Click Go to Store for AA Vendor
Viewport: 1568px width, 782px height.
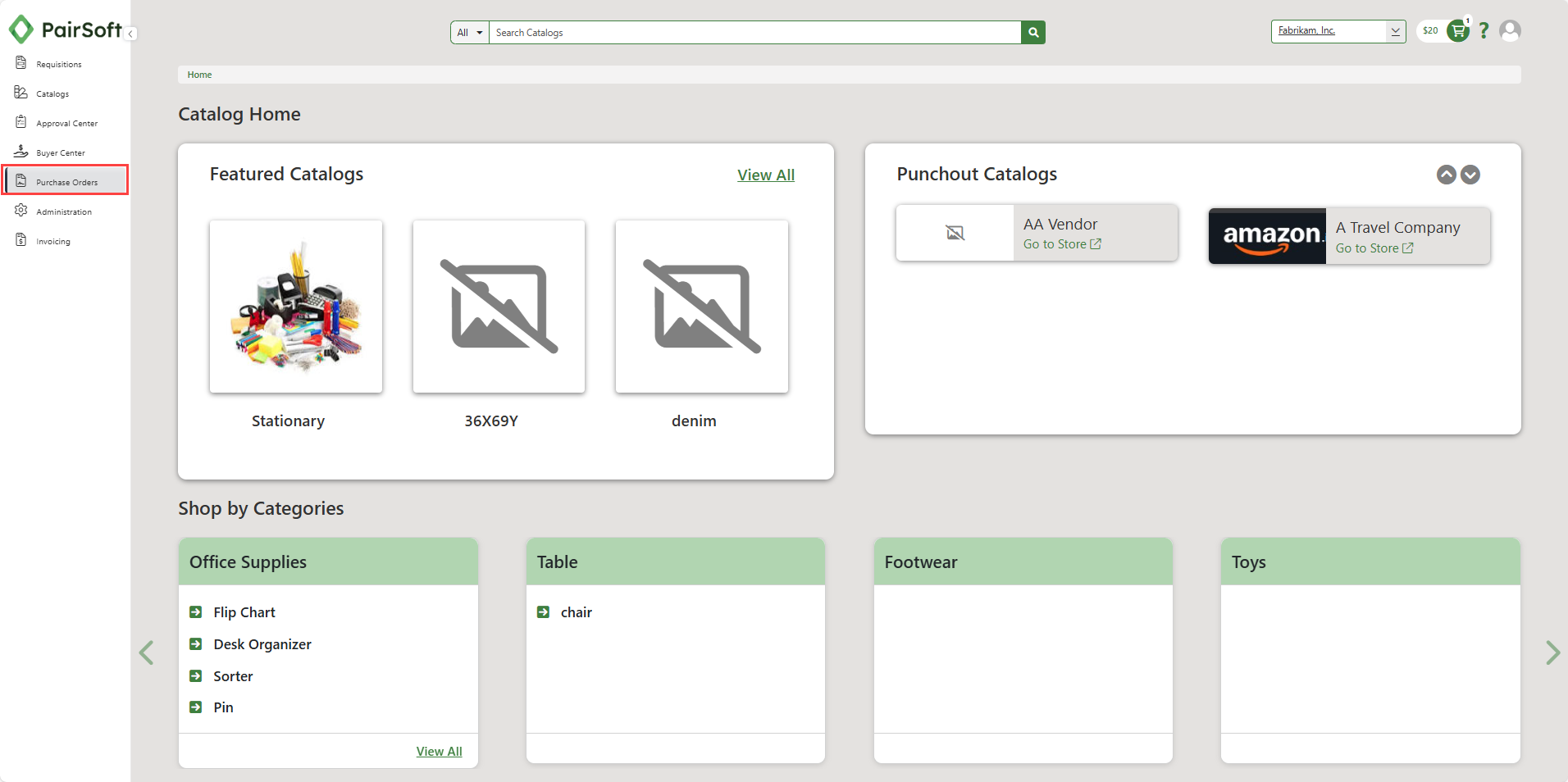coord(1062,244)
